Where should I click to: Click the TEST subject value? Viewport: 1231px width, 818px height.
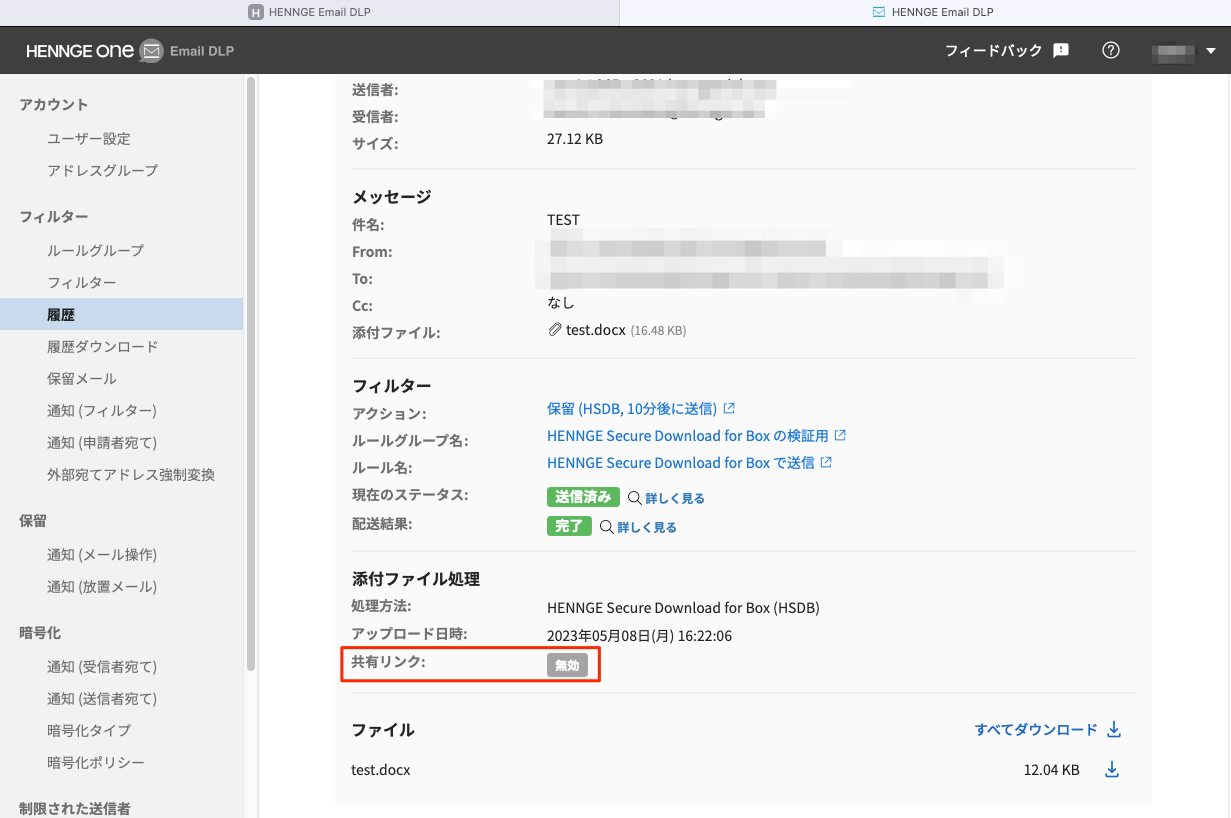click(563, 220)
